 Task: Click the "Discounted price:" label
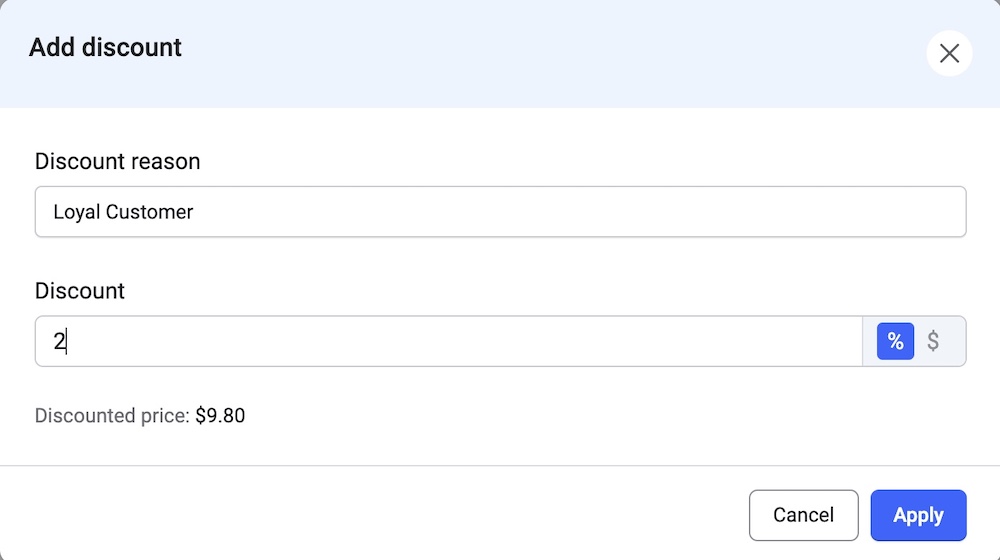pos(112,415)
